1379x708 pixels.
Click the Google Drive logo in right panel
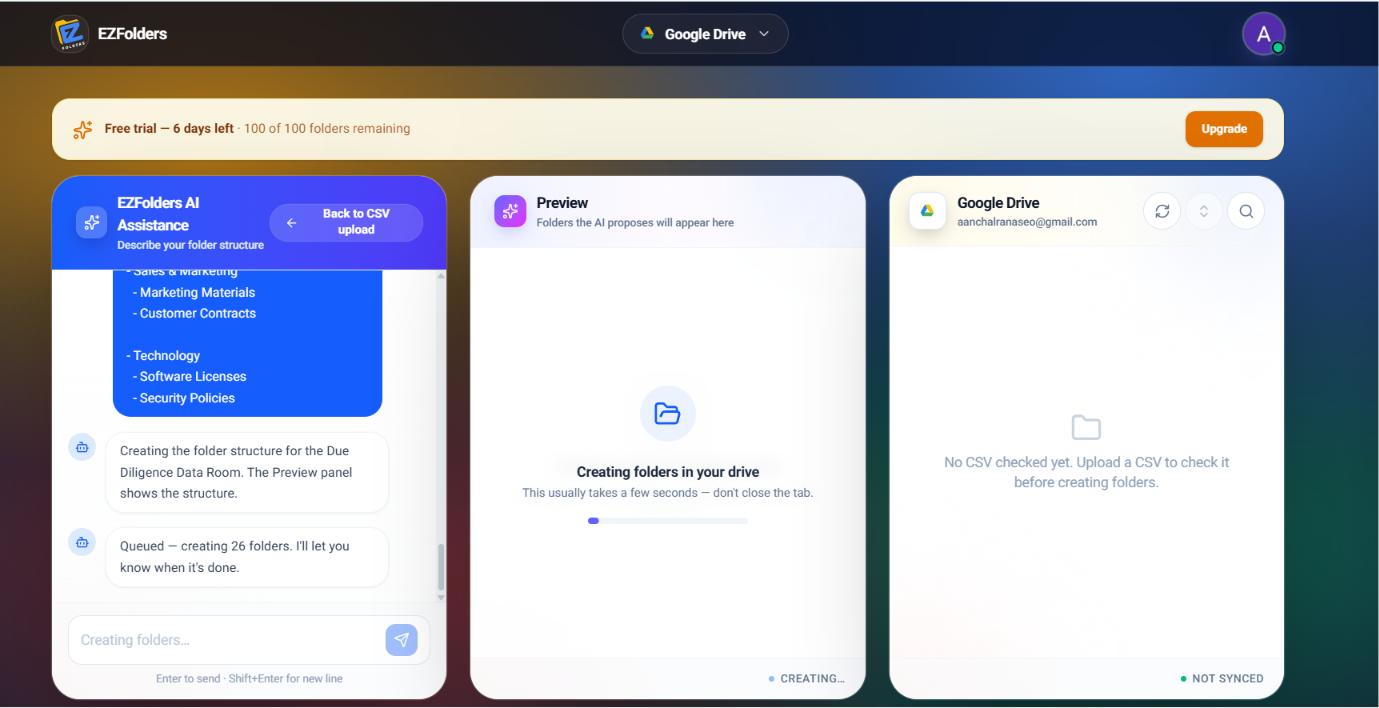[927, 211]
